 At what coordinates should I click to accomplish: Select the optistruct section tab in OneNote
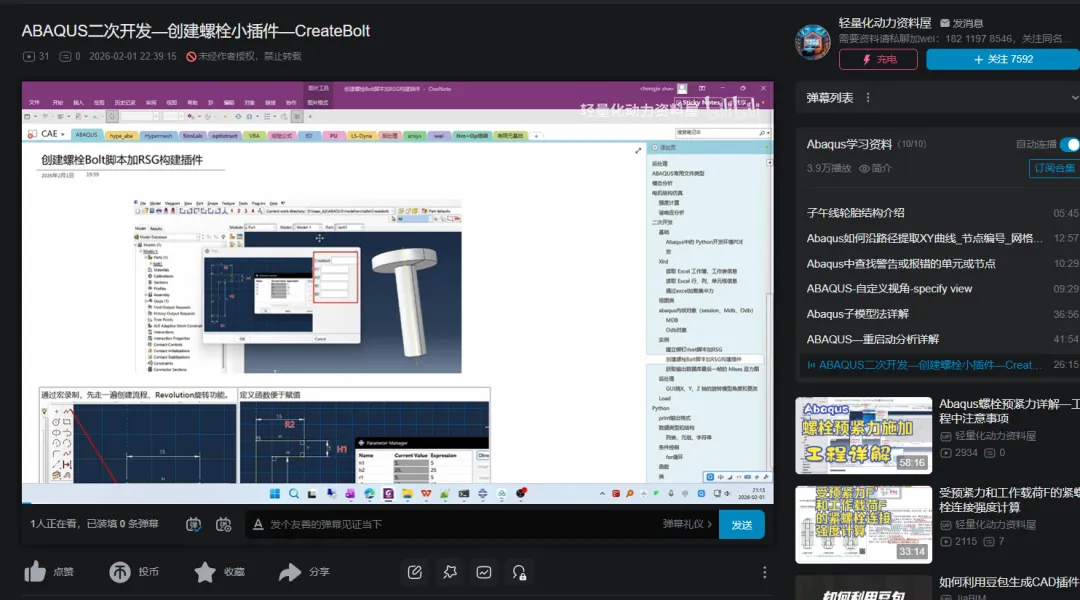[225, 136]
